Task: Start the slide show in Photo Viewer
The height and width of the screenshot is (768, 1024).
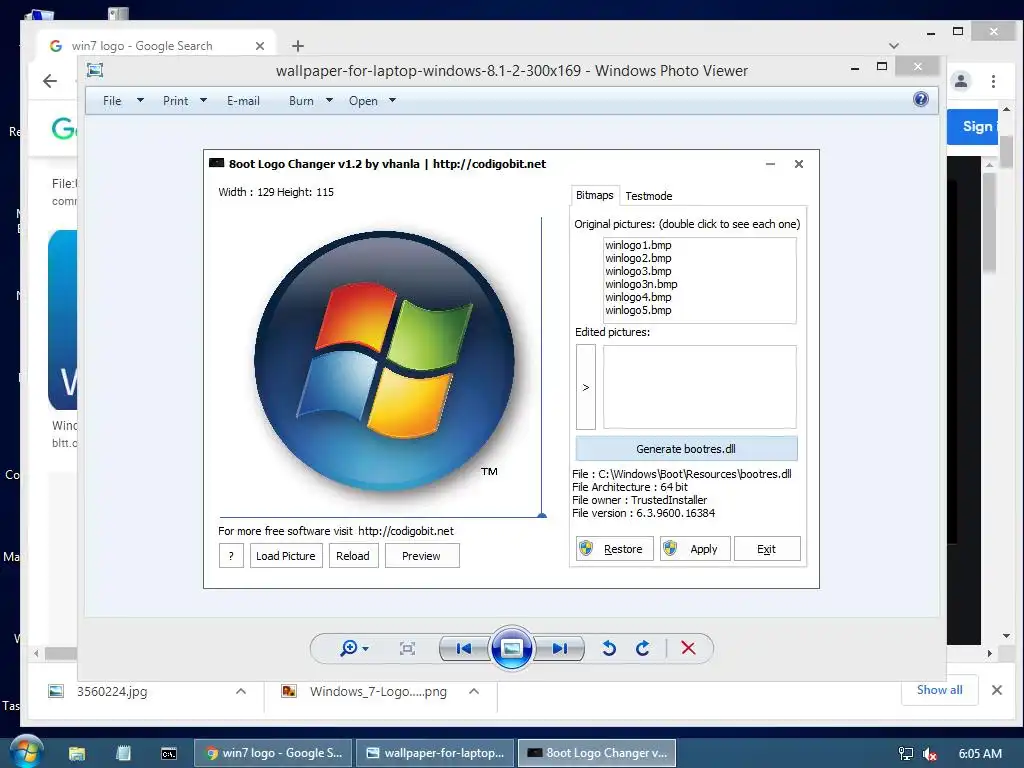Action: coord(511,648)
